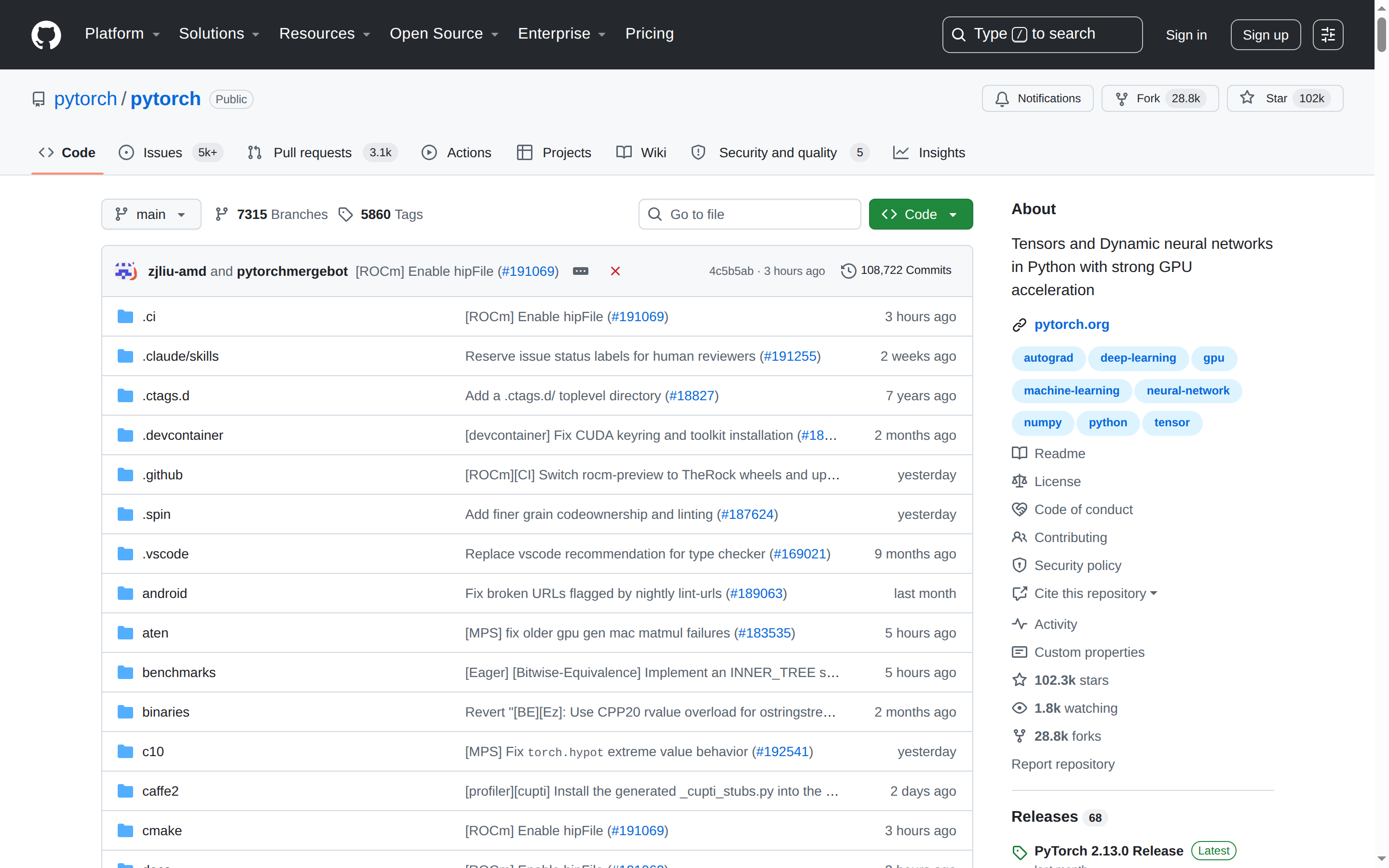Open the .claude/skills folder
1389x868 pixels.
tap(180, 356)
